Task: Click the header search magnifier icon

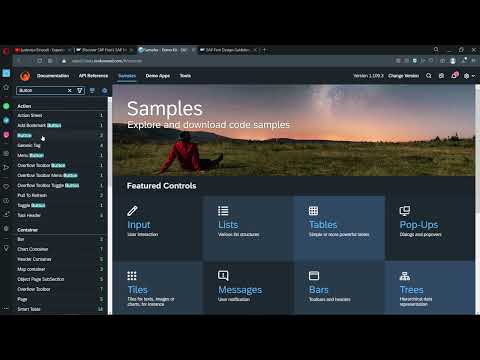Action: (x=429, y=76)
